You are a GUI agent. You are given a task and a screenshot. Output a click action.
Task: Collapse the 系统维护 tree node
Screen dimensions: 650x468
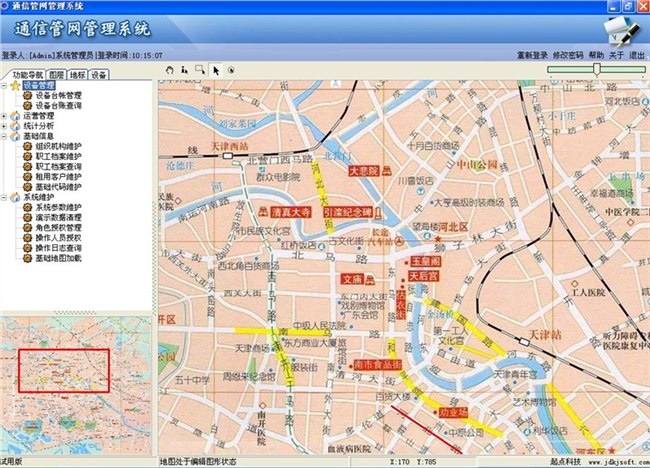[4, 197]
